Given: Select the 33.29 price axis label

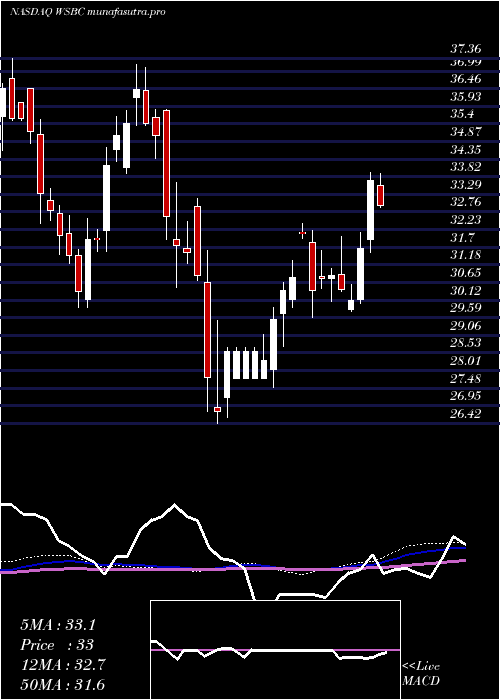Looking at the screenshot, I should click(466, 184).
